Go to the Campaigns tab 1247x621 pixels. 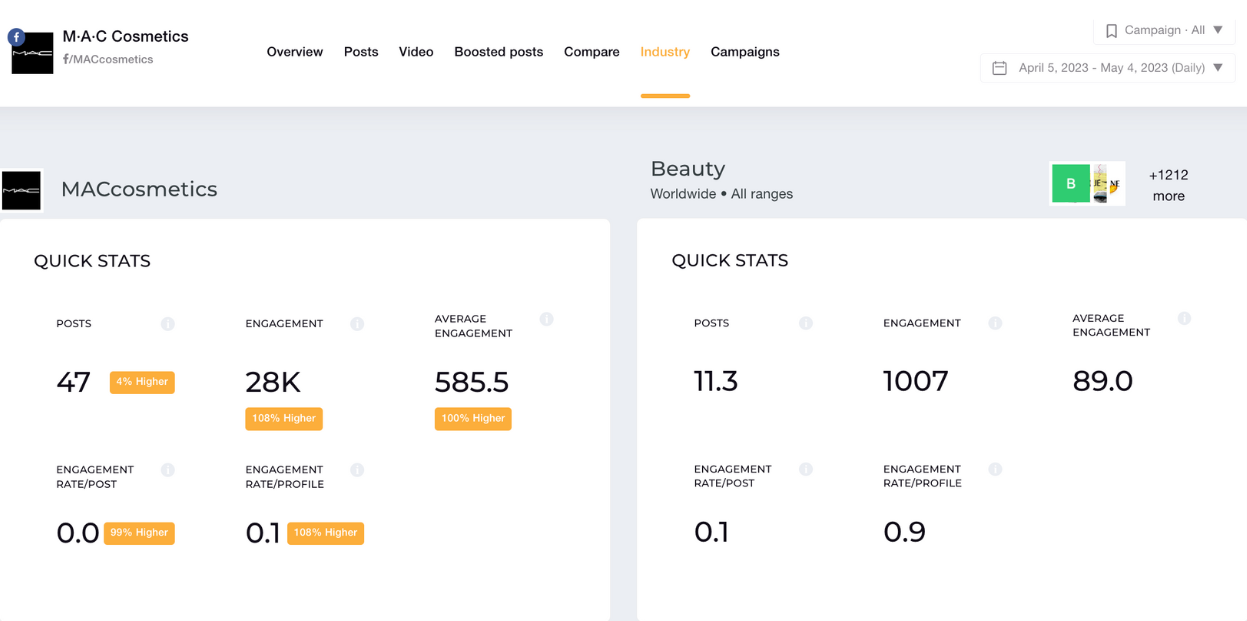pos(745,52)
